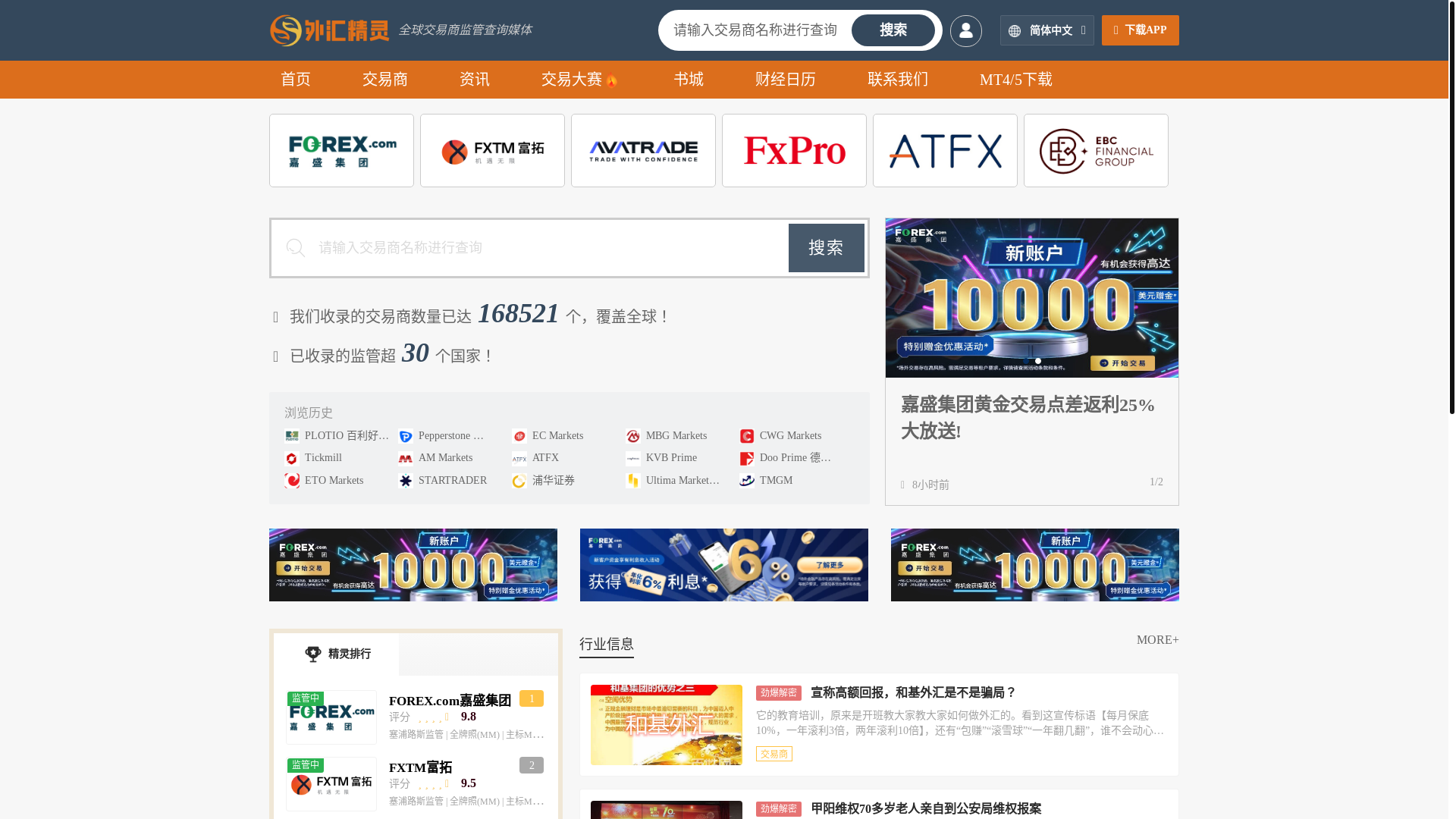Open EC Markets from browsing history
The image size is (1456, 819).
point(548,436)
